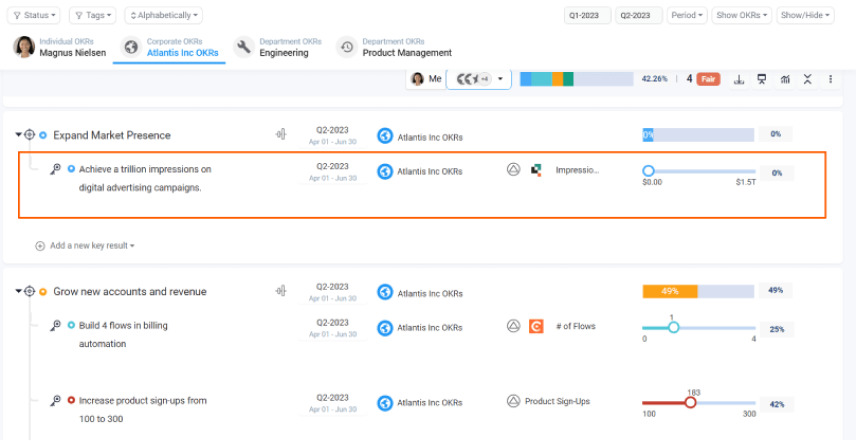Click target icon beside Expand Market Presence
The height and width of the screenshot is (441, 856).
29,135
